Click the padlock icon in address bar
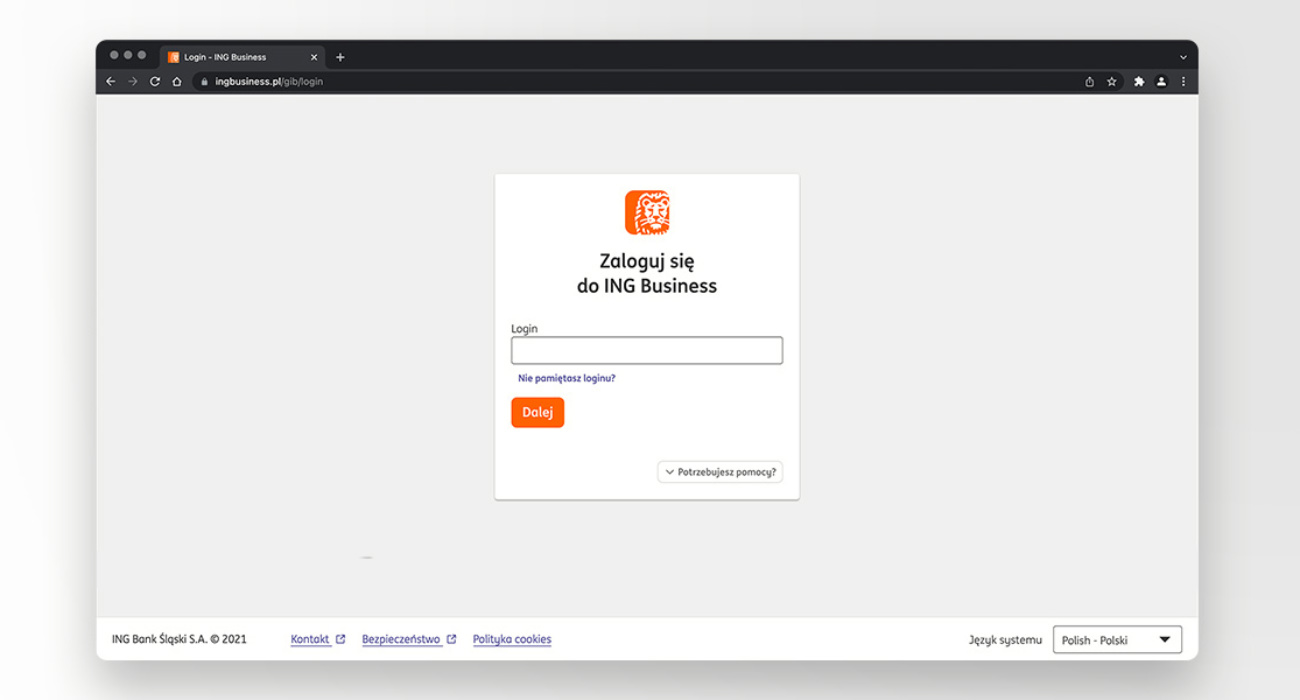This screenshot has width=1300, height=700. (x=204, y=82)
